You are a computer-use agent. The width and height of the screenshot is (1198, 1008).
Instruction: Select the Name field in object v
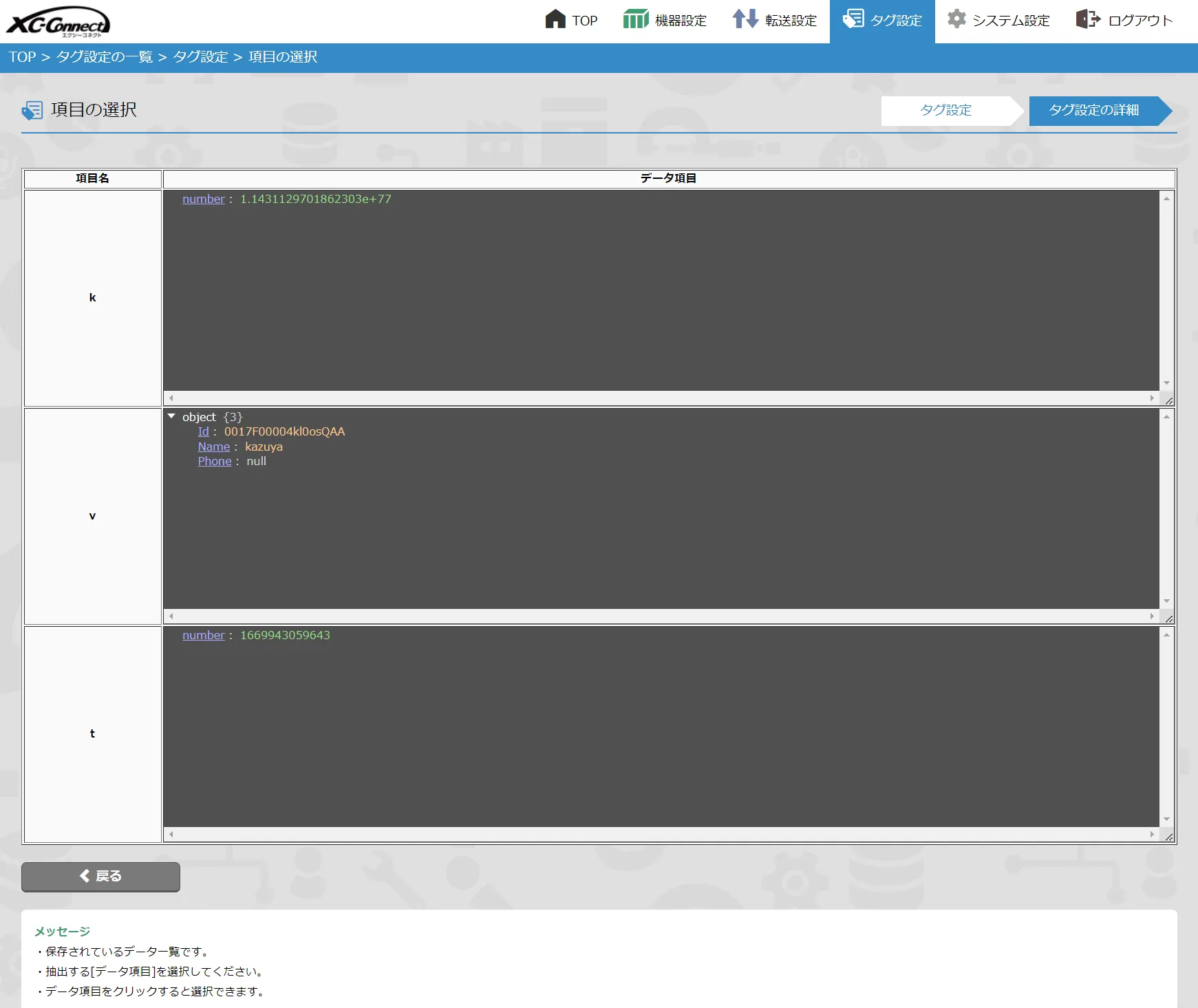[214, 447]
